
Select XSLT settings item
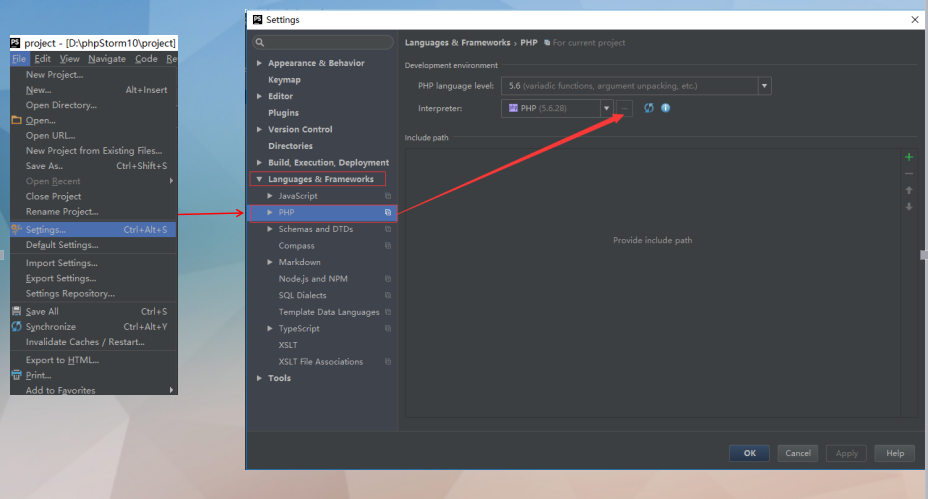(288, 345)
